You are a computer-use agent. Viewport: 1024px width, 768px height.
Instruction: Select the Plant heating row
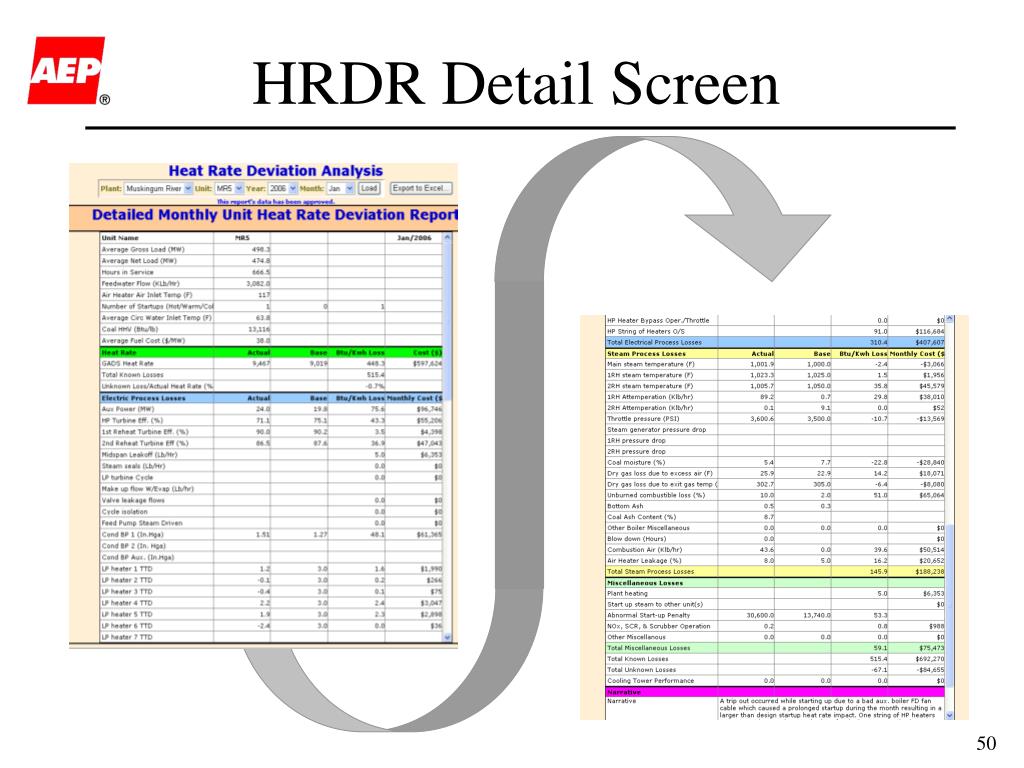[x=775, y=594]
